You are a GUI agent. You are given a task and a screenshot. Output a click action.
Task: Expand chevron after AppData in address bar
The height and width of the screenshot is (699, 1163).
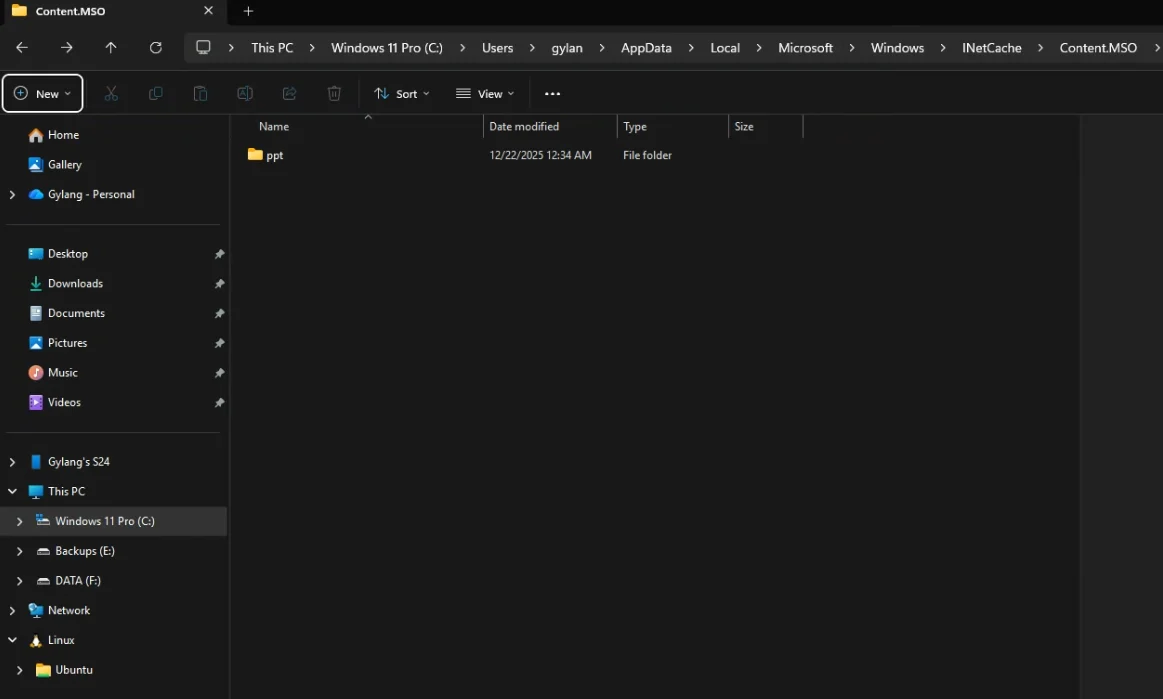[x=691, y=47]
